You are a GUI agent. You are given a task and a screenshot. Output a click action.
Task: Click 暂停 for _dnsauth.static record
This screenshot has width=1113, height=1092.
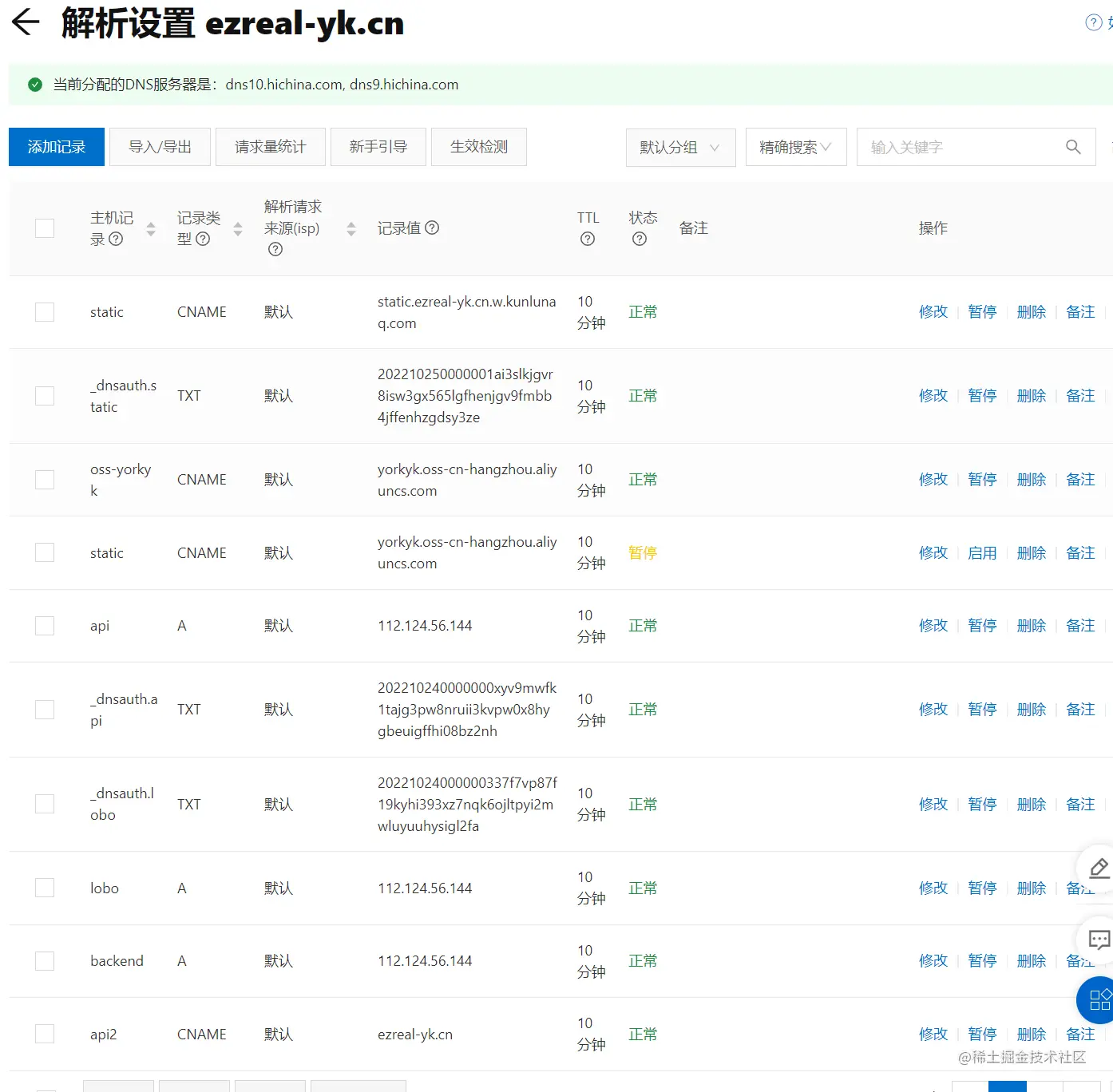pos(982,396)
